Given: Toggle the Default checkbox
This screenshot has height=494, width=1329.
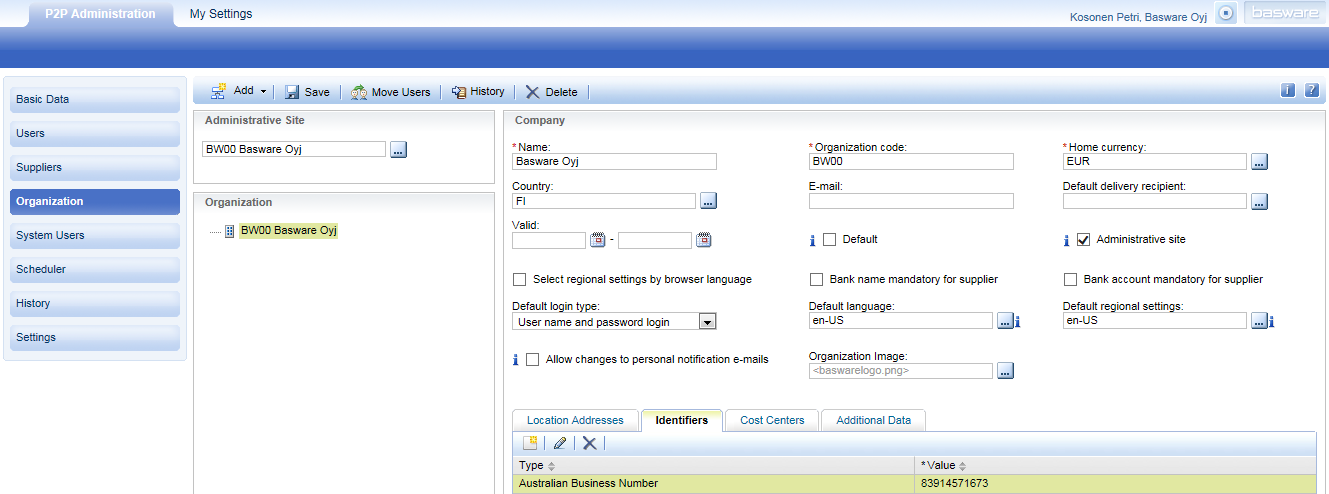Looking at the screenshot, I should pos(829,240).
